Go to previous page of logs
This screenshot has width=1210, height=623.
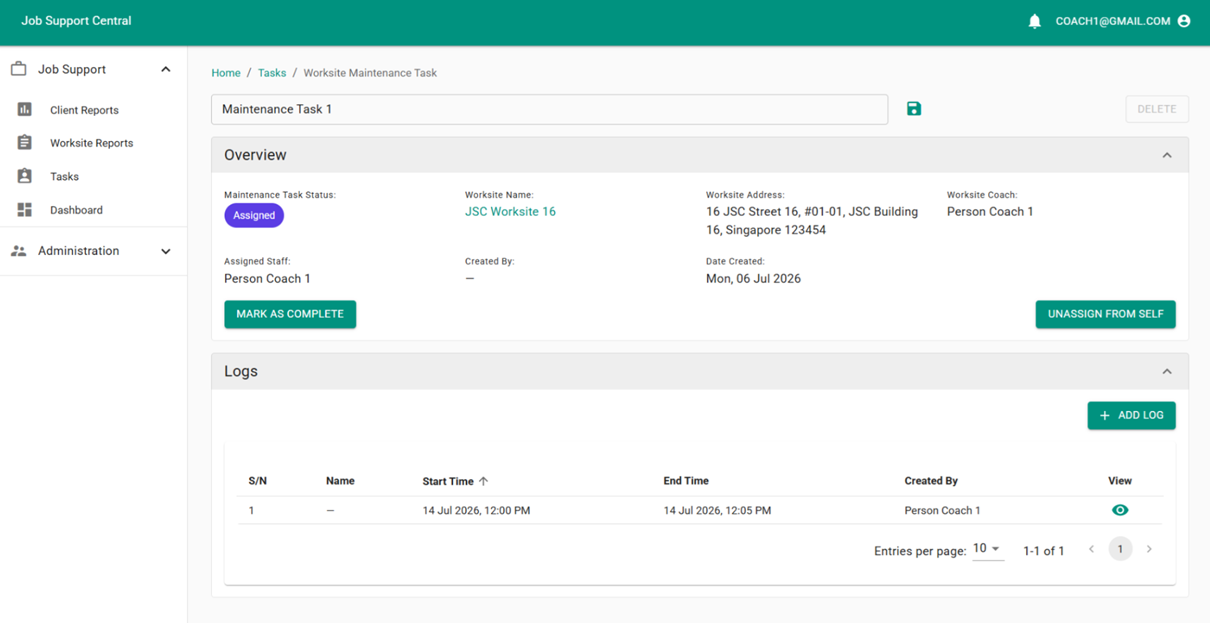pos(1091,549)
